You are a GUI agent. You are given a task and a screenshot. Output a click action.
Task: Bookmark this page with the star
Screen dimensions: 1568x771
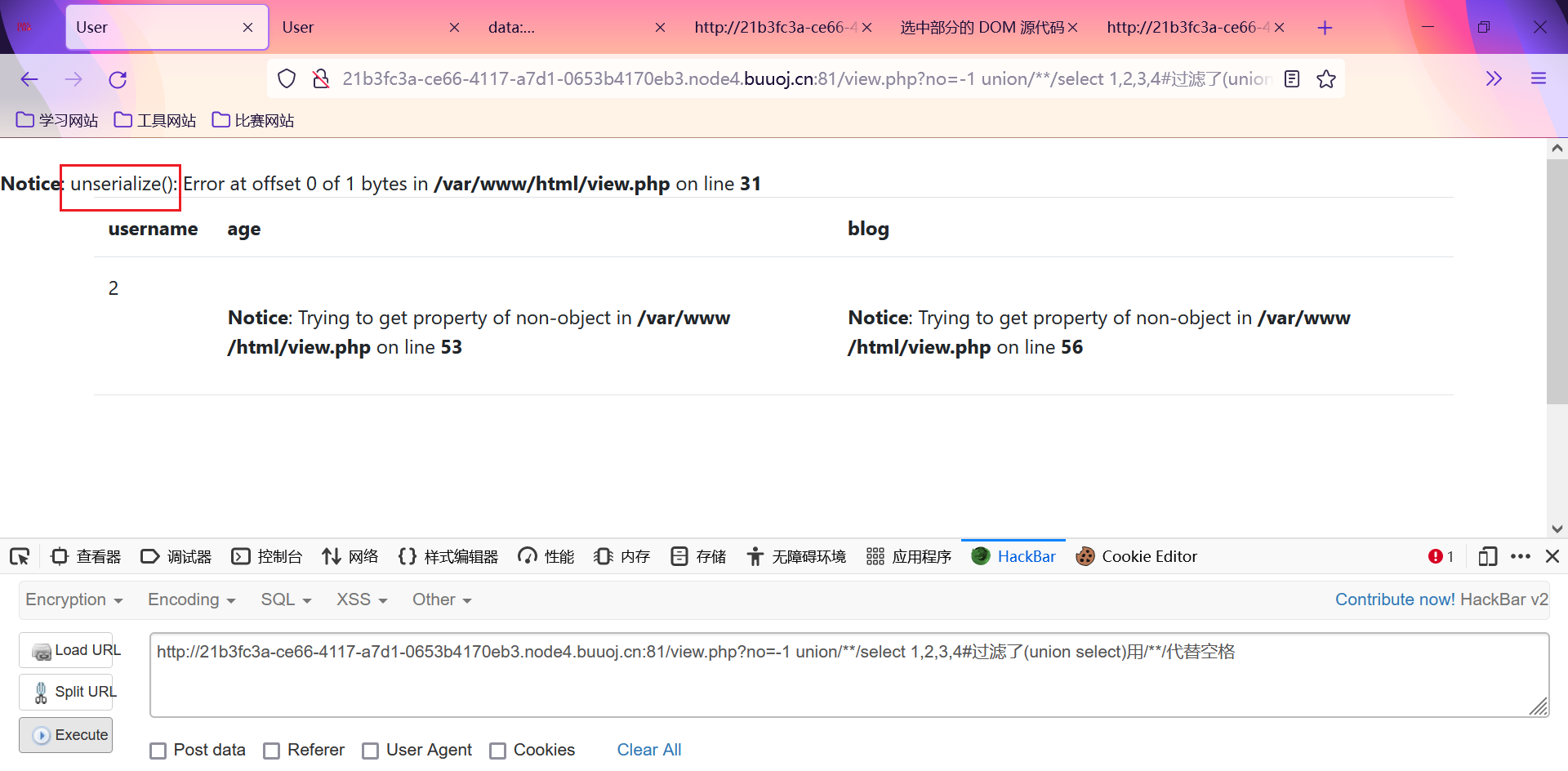pyautogui.click(x=1326, y=79)
